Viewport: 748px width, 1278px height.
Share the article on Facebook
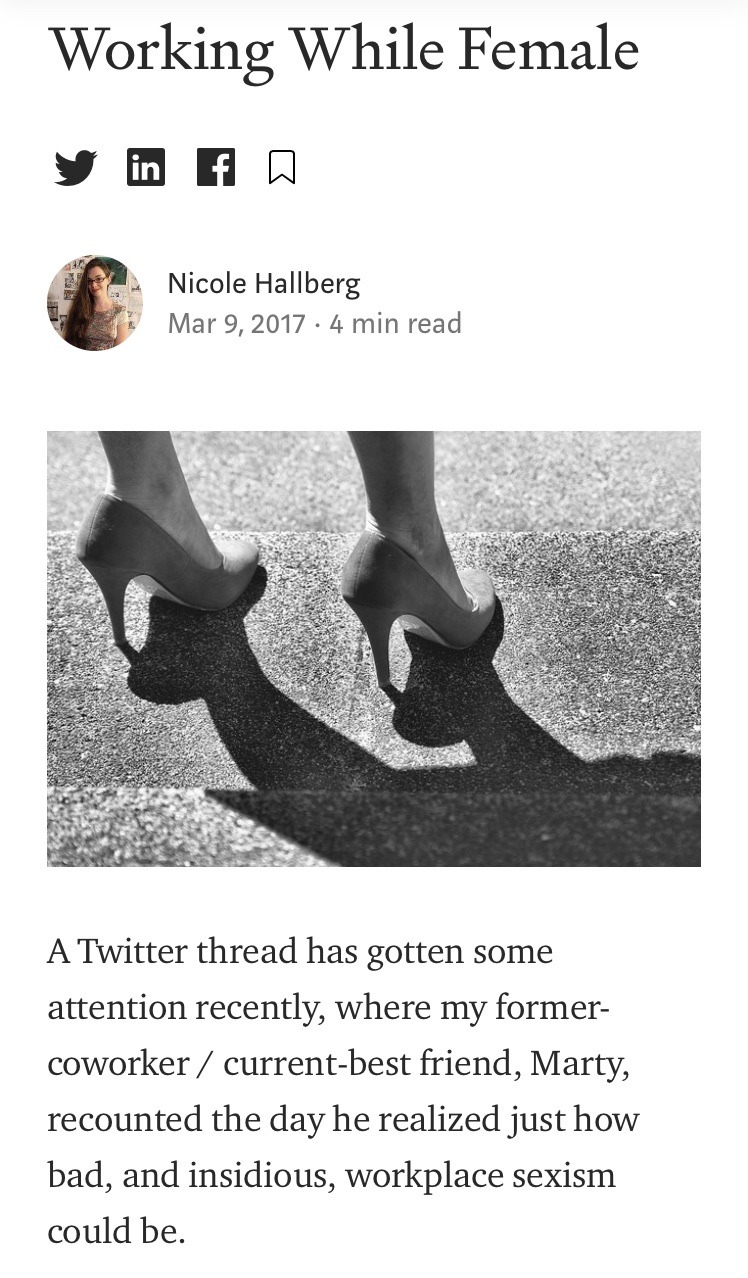click(x=215, y=167)
